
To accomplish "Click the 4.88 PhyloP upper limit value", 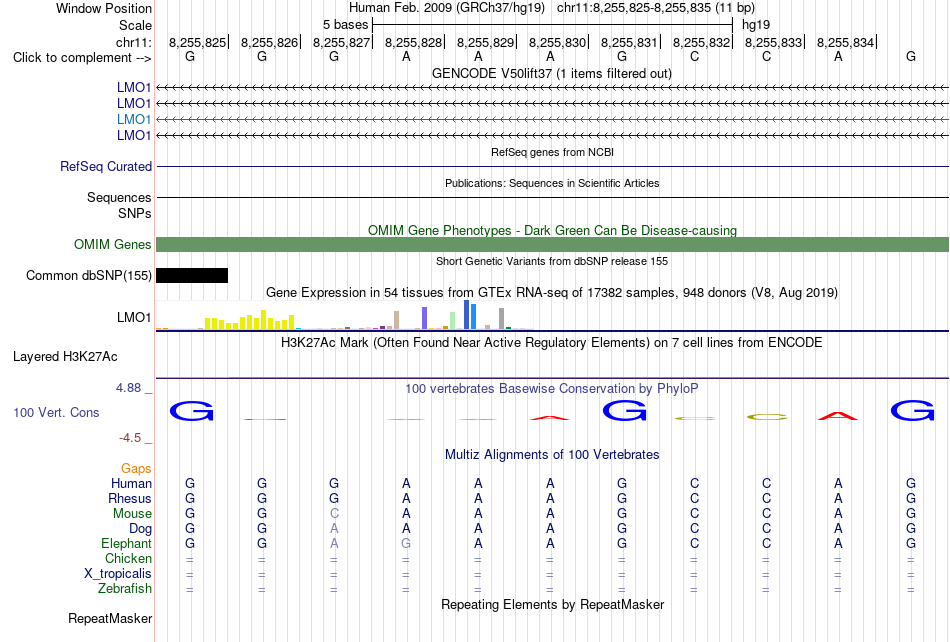I will (128, 388).
